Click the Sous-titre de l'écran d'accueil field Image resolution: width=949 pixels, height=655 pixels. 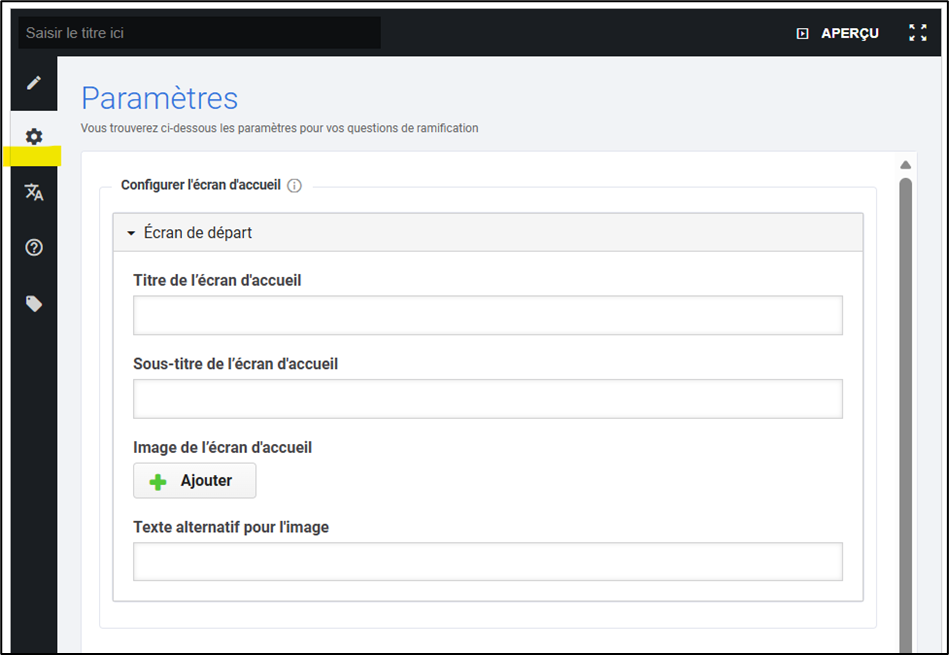coord(487,399)
